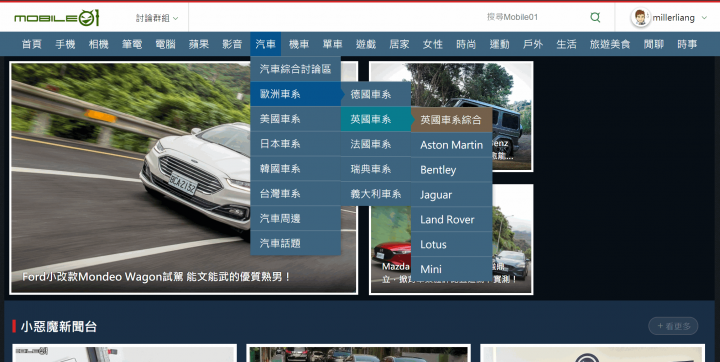
Task: Open the 居家 category
Action: point(399,44)
